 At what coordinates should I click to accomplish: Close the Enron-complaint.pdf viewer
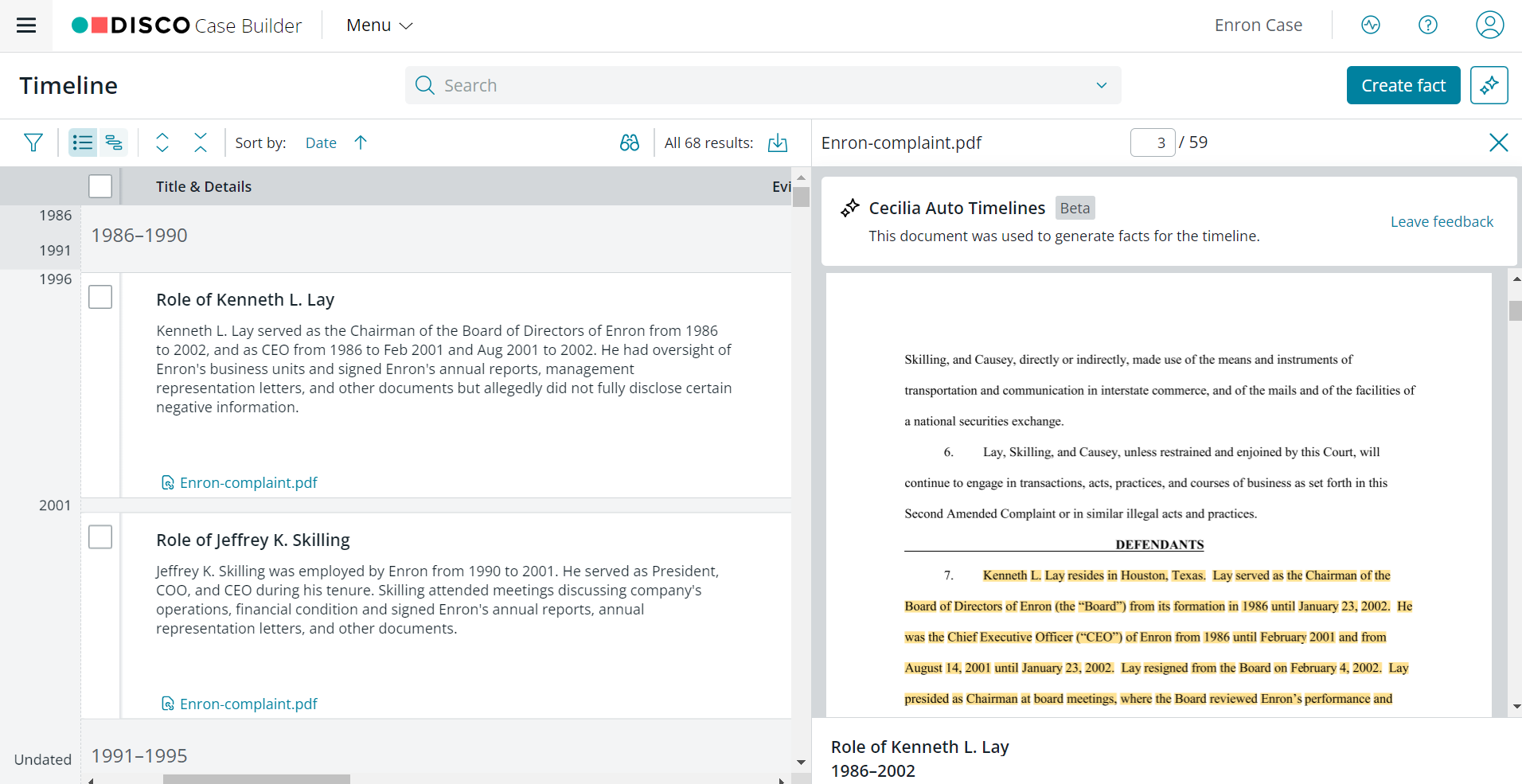[1498, 142]
